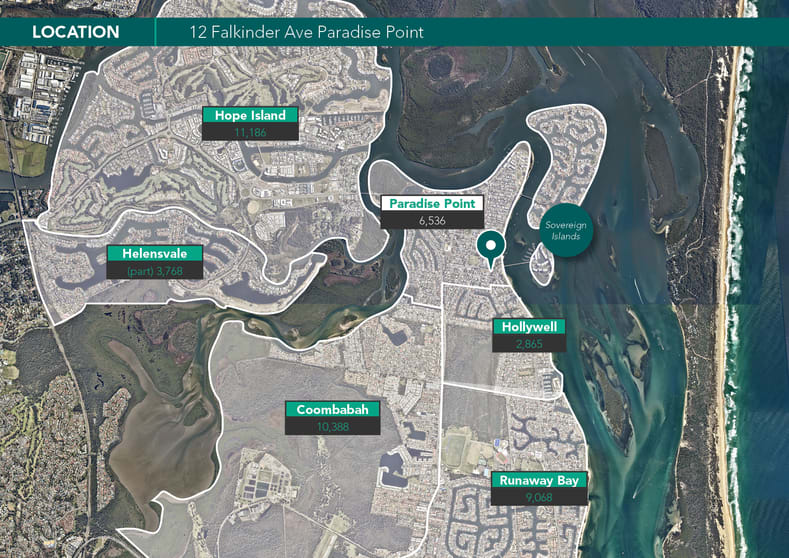The width and height of the screenshot is (789, 558).
Task: Click the LOCATION header title
Action: tap(76, 32)
